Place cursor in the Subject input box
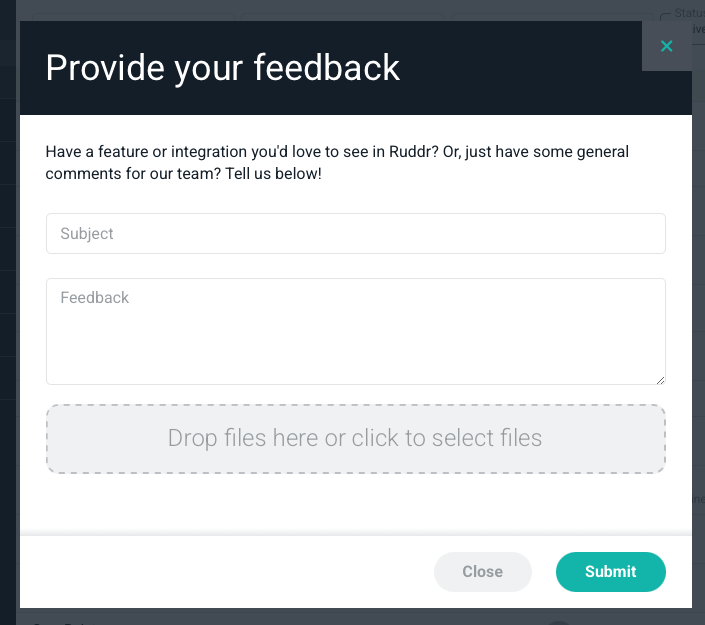 pyautogui.click(x=355, y=233)
